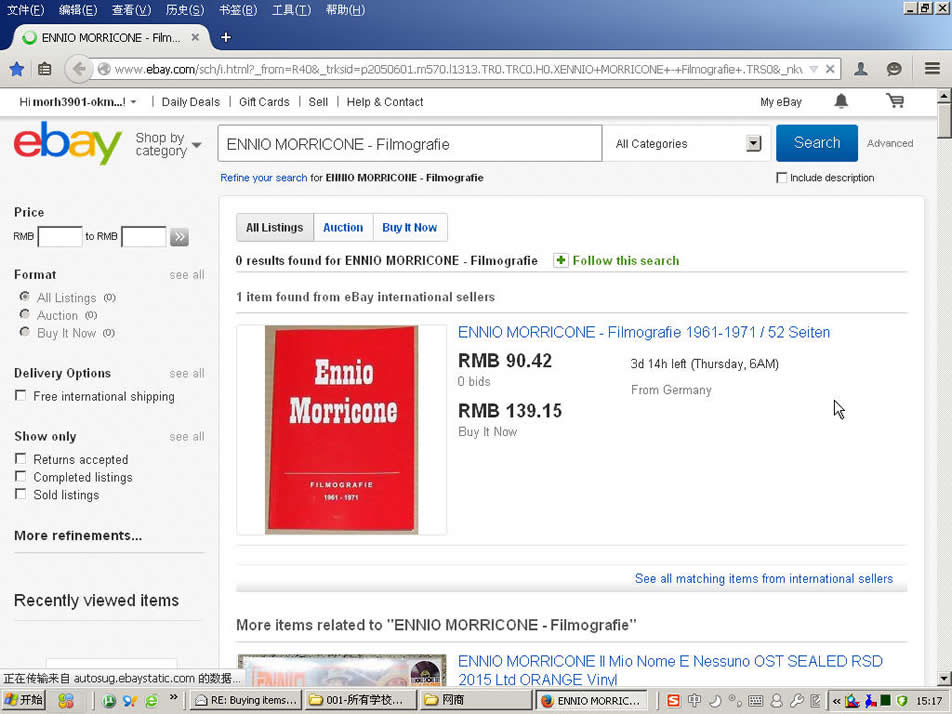
Task: Check Completed listings option
Action: click(20, 476)
